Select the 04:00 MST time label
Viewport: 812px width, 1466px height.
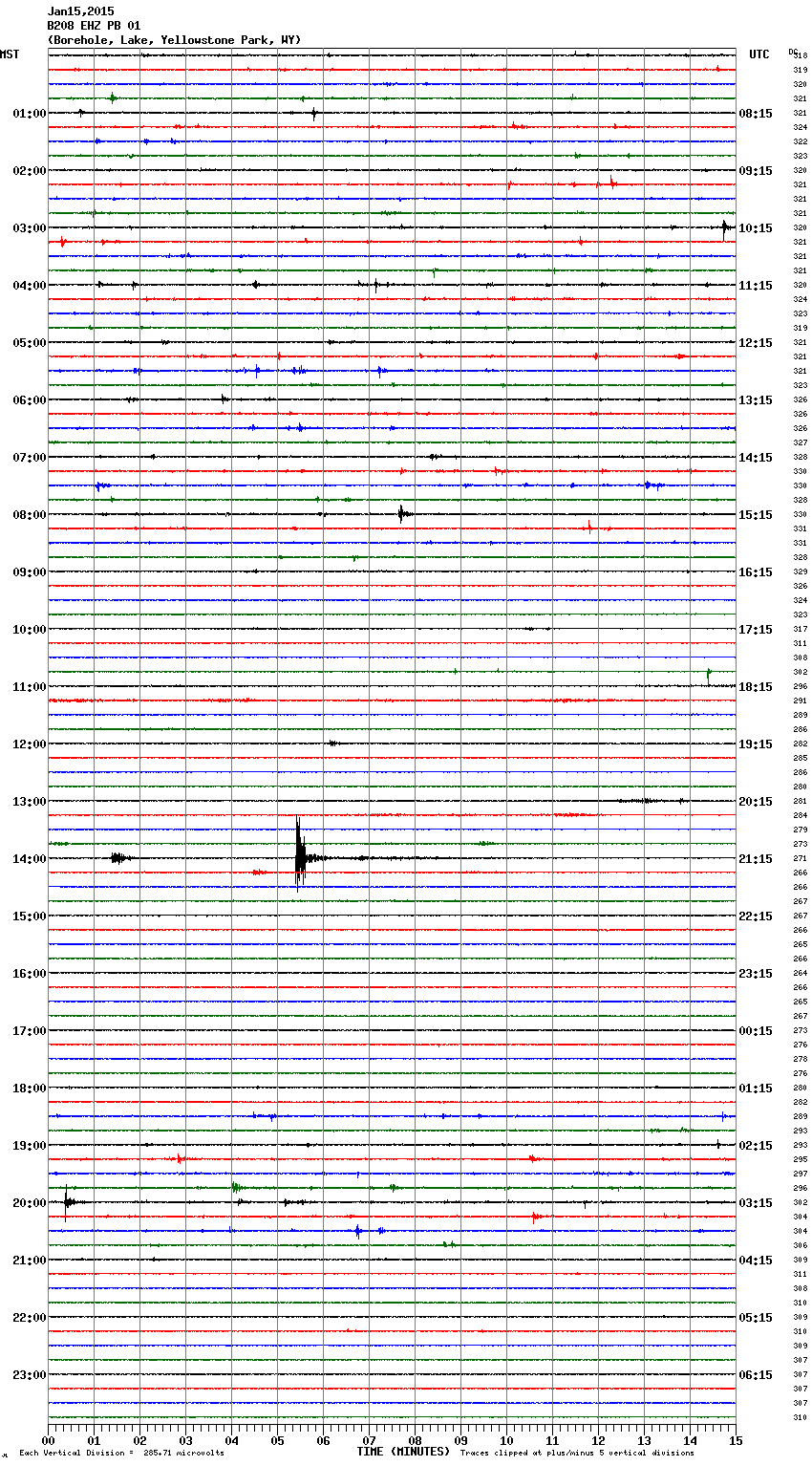(x=30, y=286)
